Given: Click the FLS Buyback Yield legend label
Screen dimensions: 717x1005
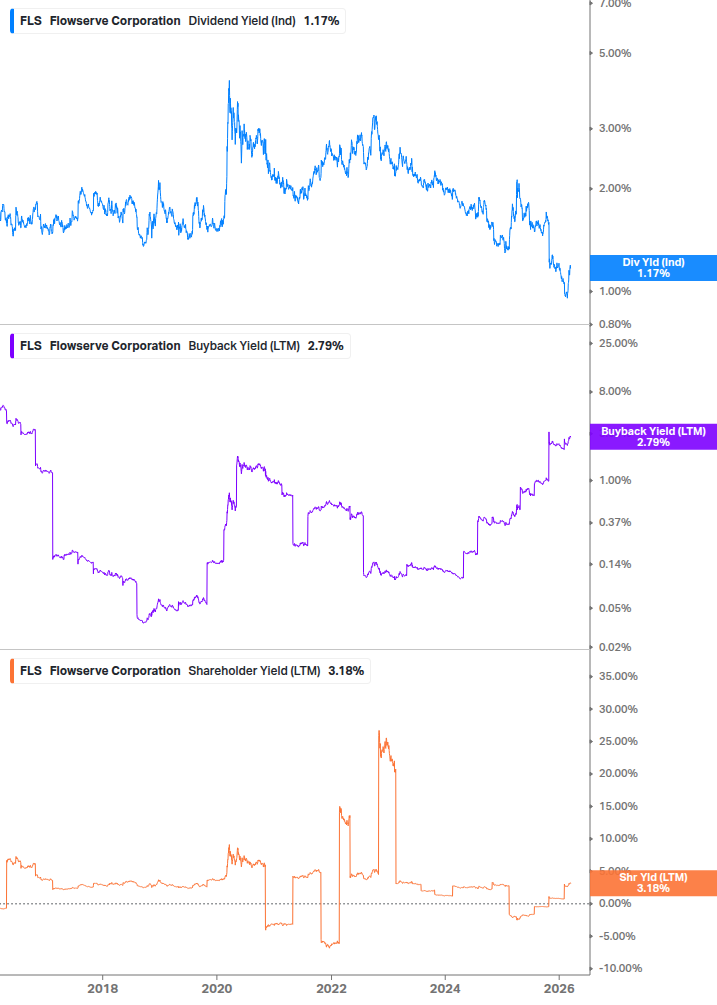Looking at the screenshot, I should [181, 346].
